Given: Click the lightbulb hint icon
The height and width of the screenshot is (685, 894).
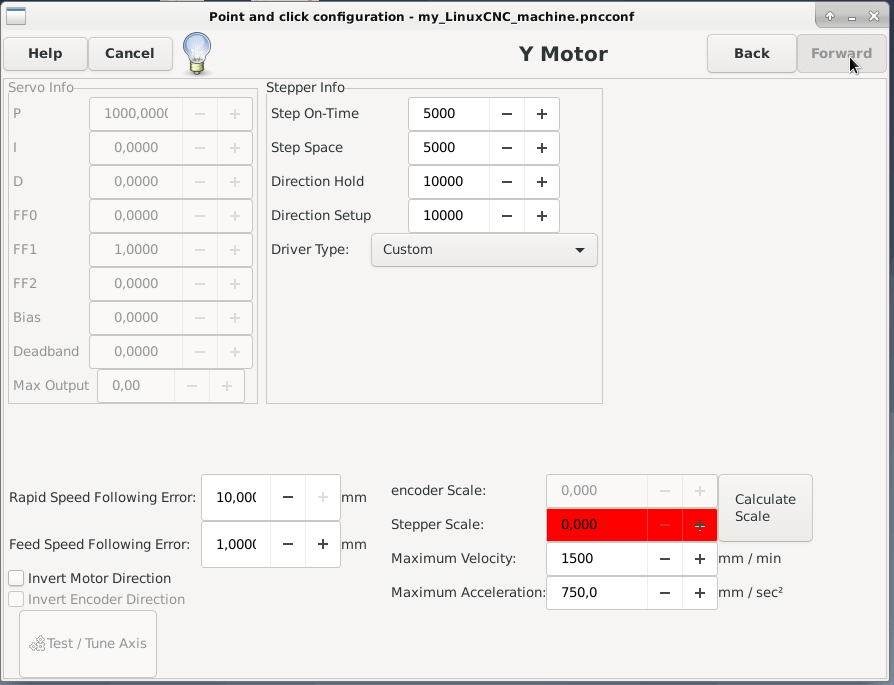Looking at the screenshot, I should click(197, 54).
